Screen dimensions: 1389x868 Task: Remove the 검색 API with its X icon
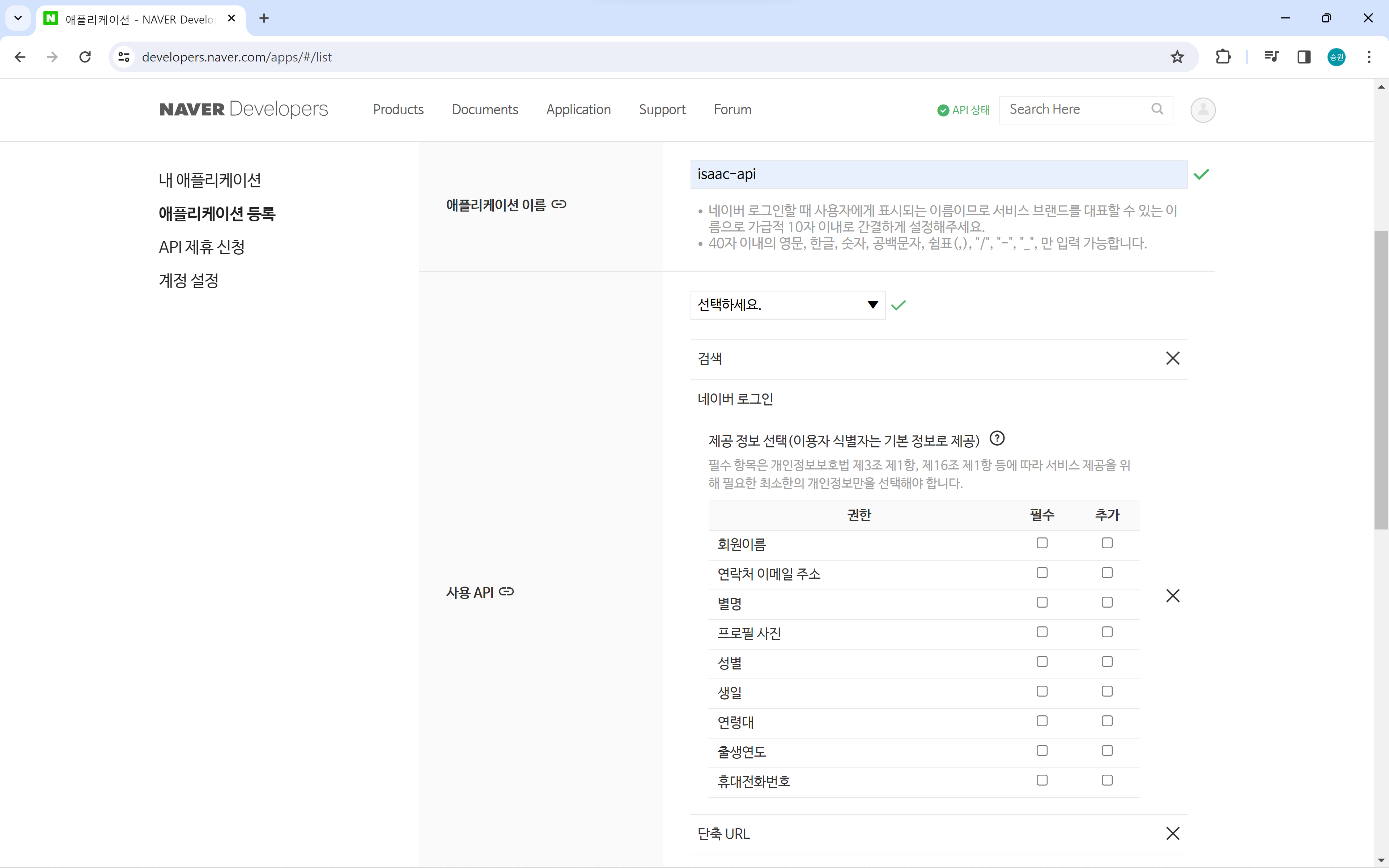(x=1172, y=358)
